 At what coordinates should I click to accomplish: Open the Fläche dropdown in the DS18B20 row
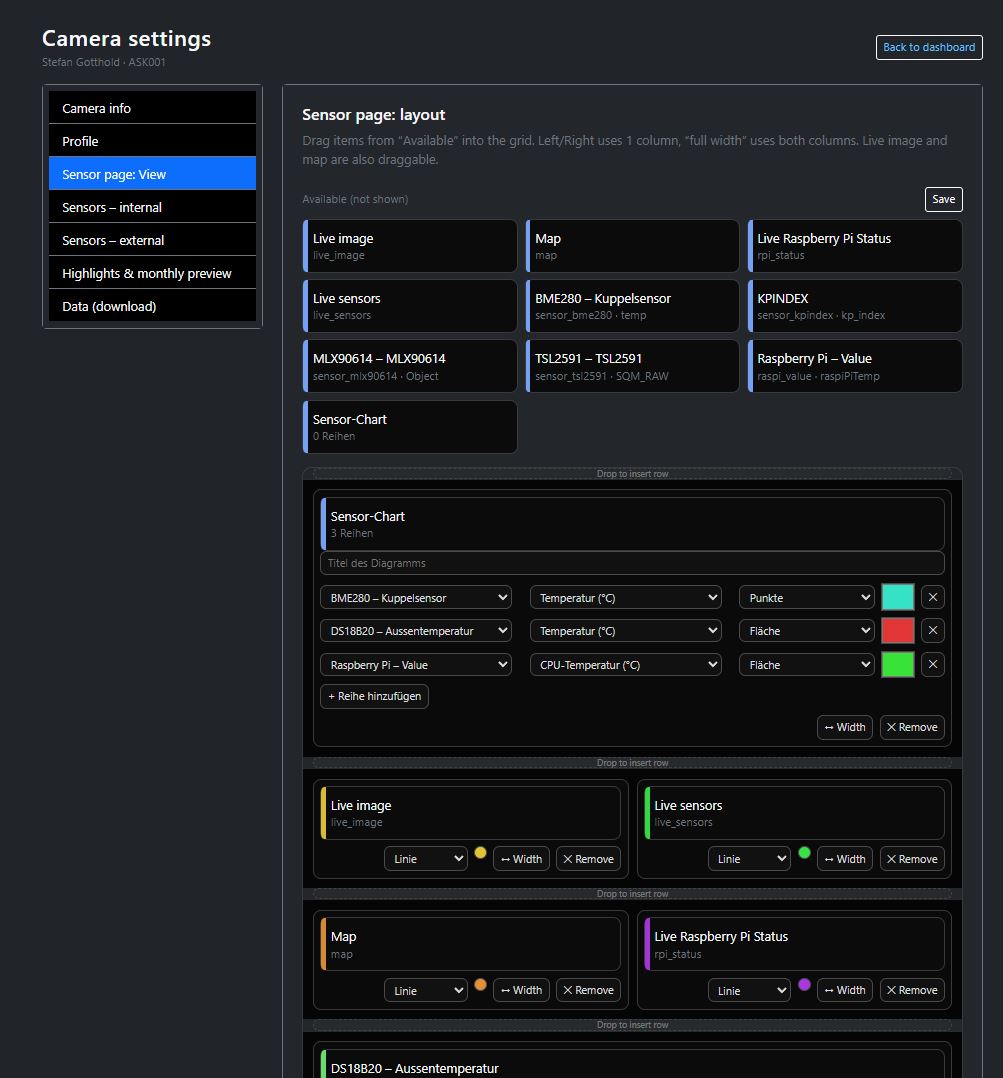coord(806,630)
